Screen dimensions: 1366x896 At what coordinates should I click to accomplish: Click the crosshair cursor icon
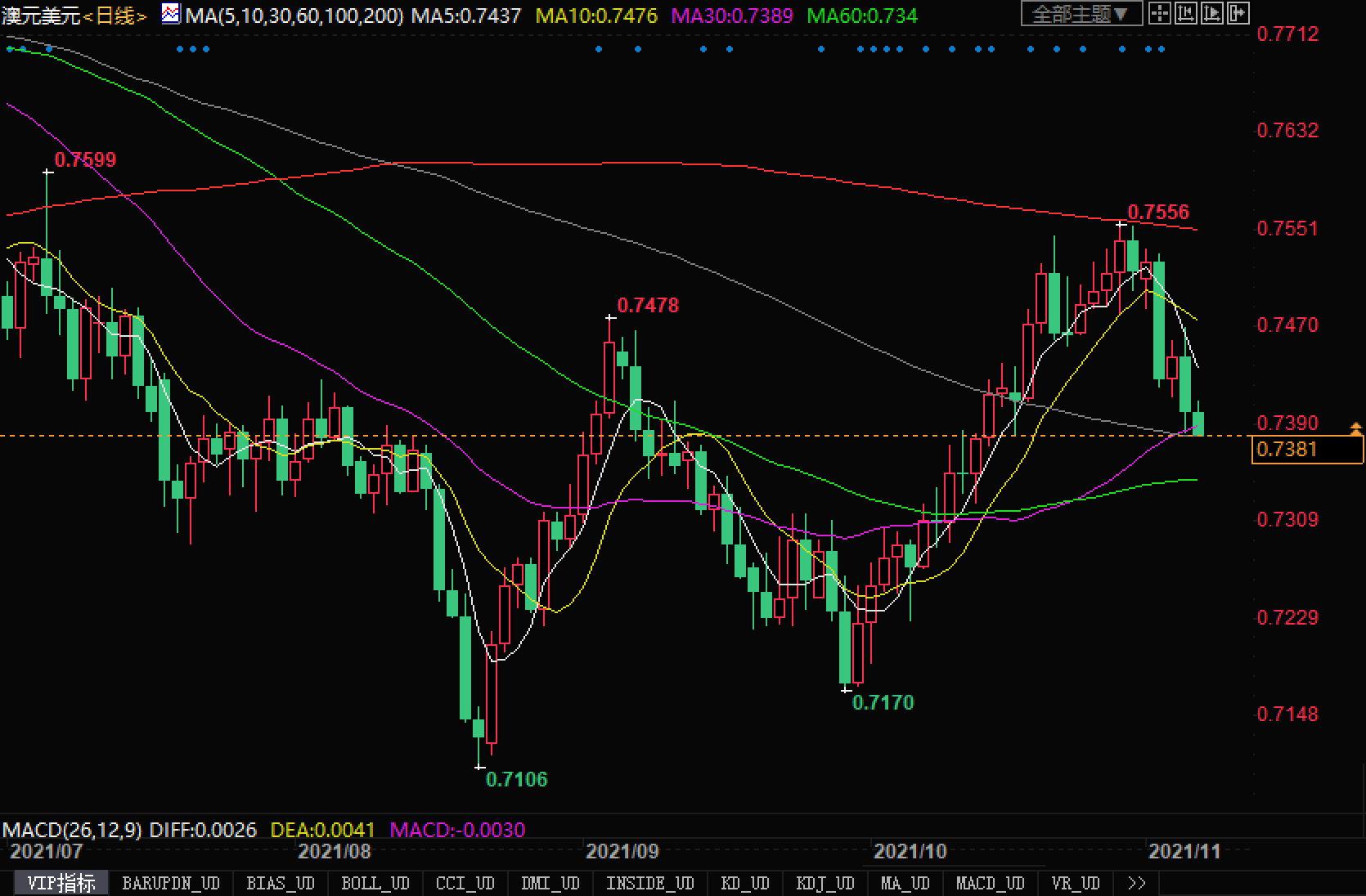(x=1159, y=13)
